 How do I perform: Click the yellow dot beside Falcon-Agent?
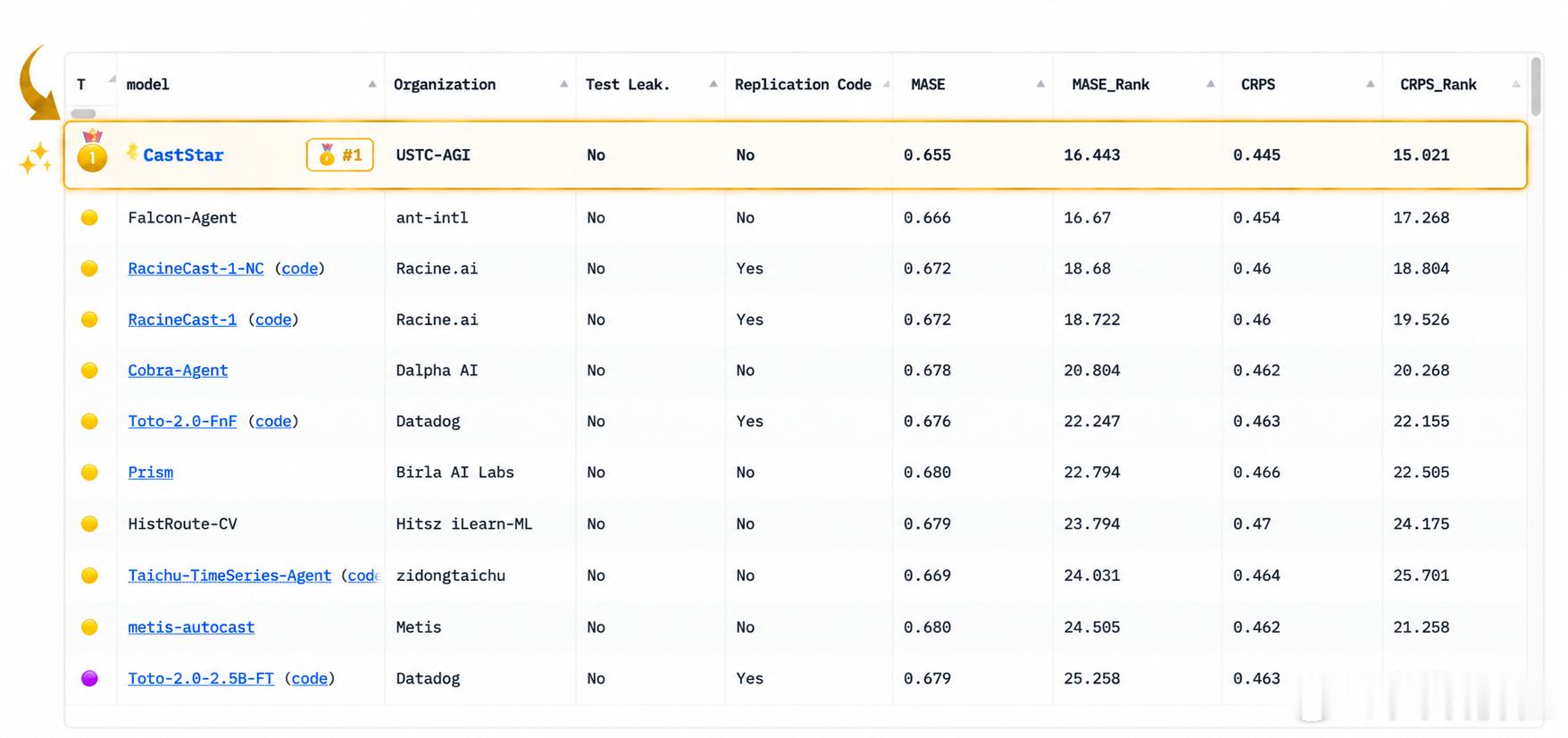point(89,217)
